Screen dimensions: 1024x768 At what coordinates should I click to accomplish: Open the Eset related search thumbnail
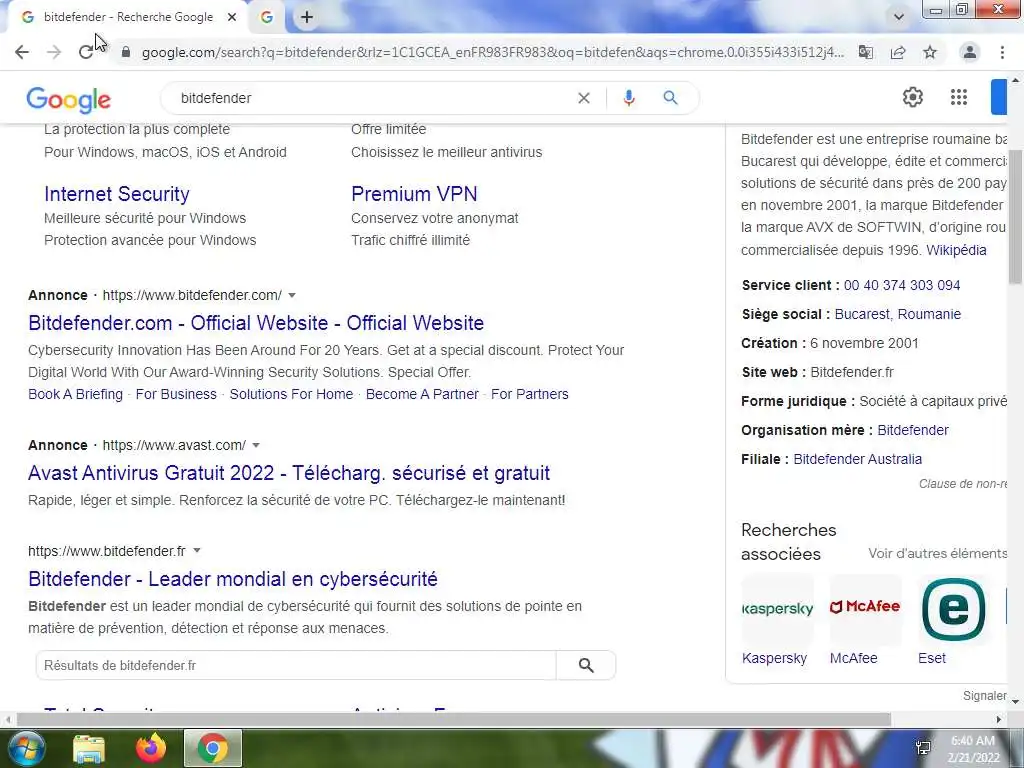click(953, 609)
